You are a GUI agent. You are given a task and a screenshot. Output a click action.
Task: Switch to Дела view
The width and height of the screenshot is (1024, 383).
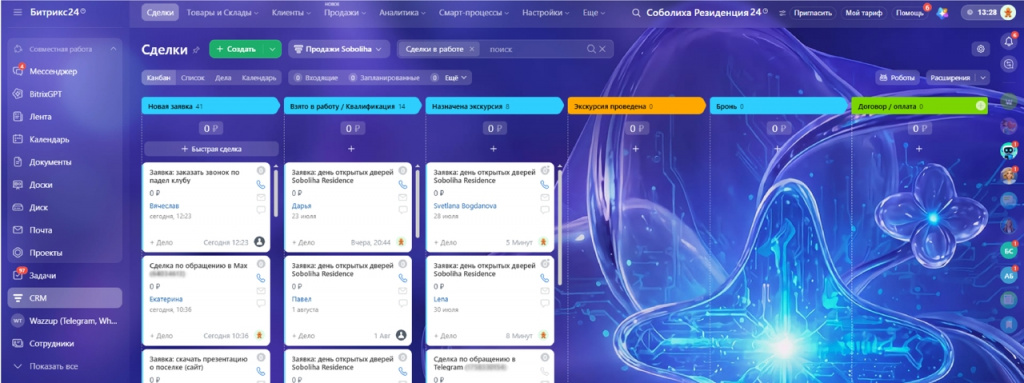click(223, 78)
